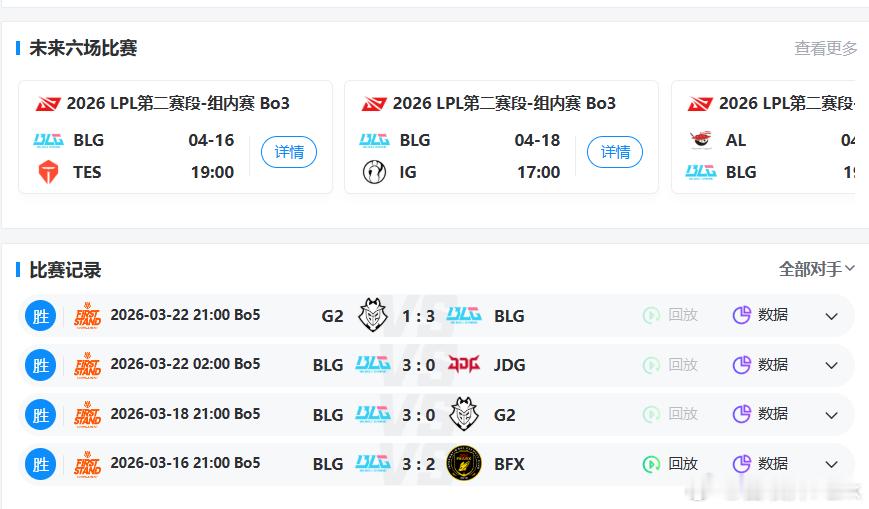Open 详情 for BLG vs TES match
This screenshot has width=869, height=509.
tap(289, 152)
